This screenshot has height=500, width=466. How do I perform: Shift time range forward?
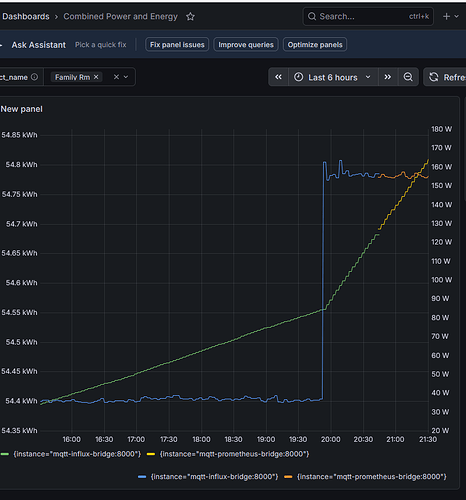387,77
